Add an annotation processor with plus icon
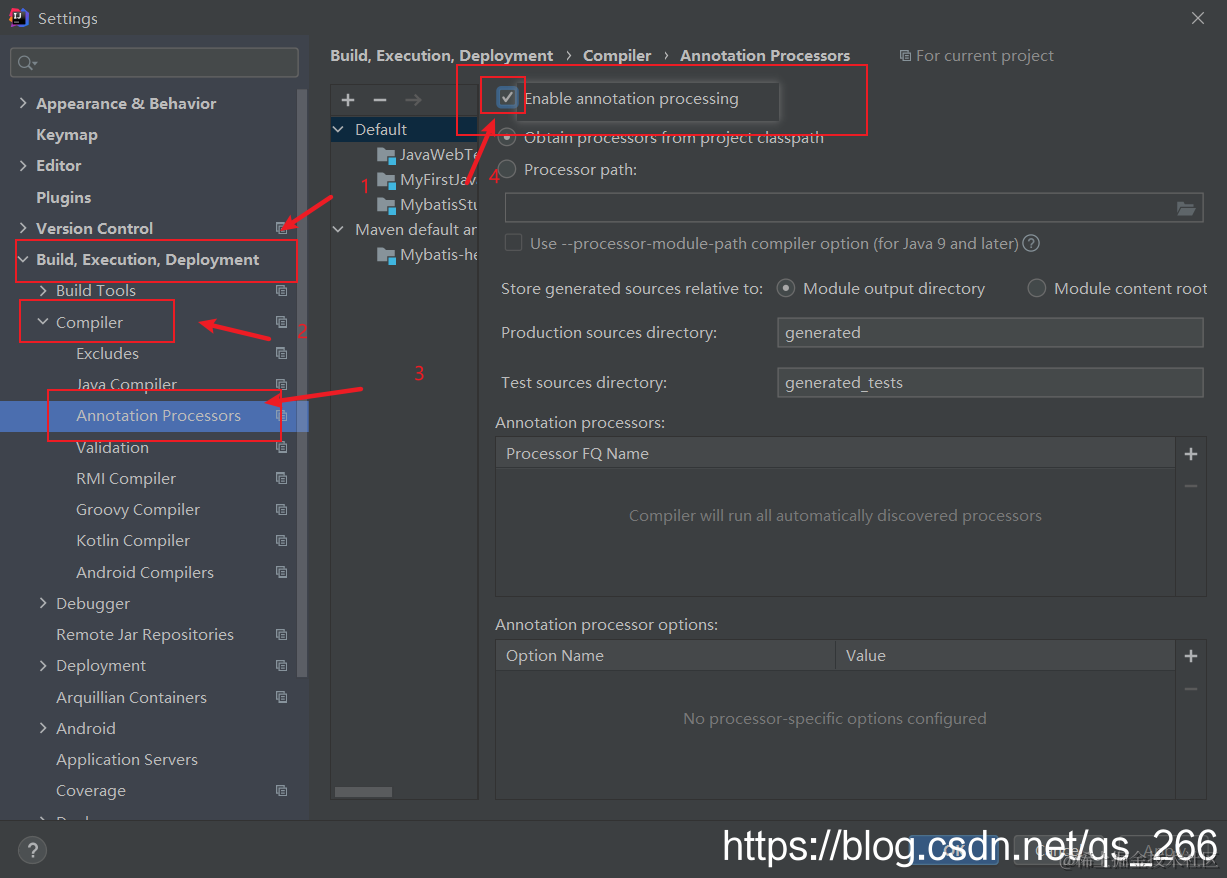 click(x=1191, y=454)
